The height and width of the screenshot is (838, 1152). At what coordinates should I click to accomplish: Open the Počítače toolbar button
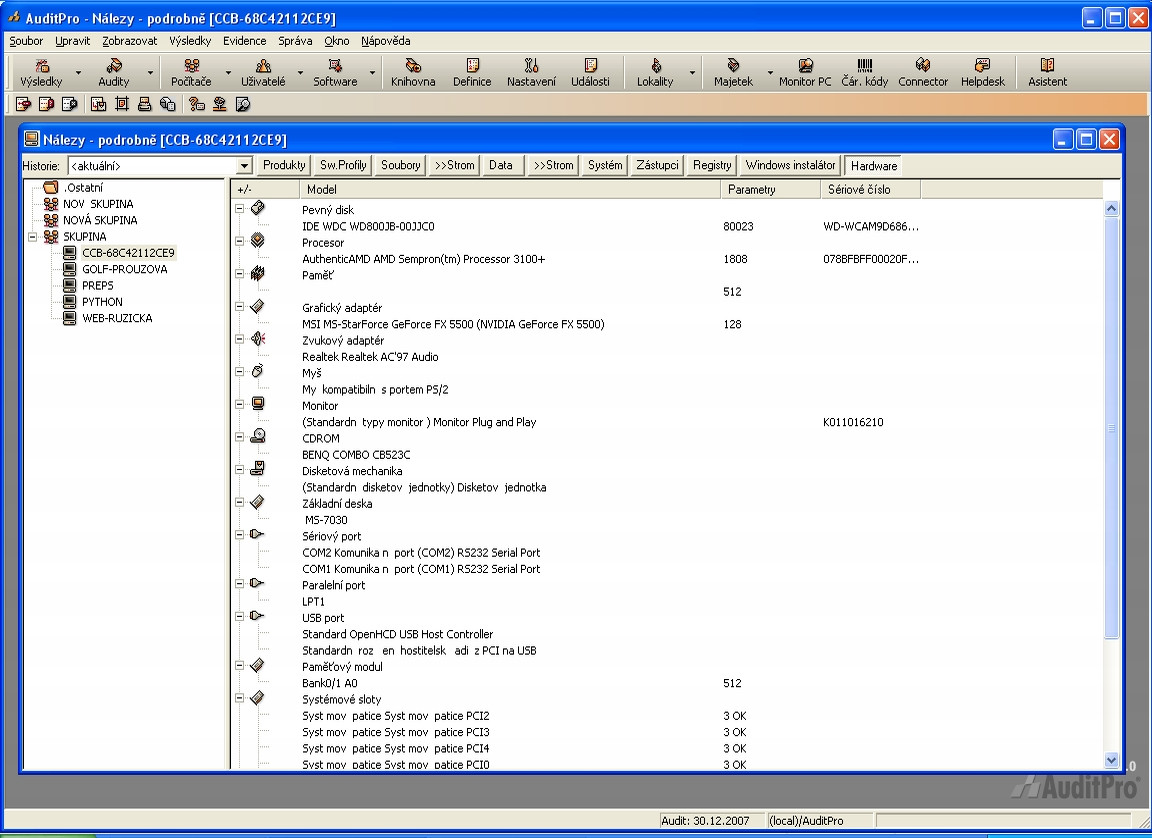click(x=191, y=73)
